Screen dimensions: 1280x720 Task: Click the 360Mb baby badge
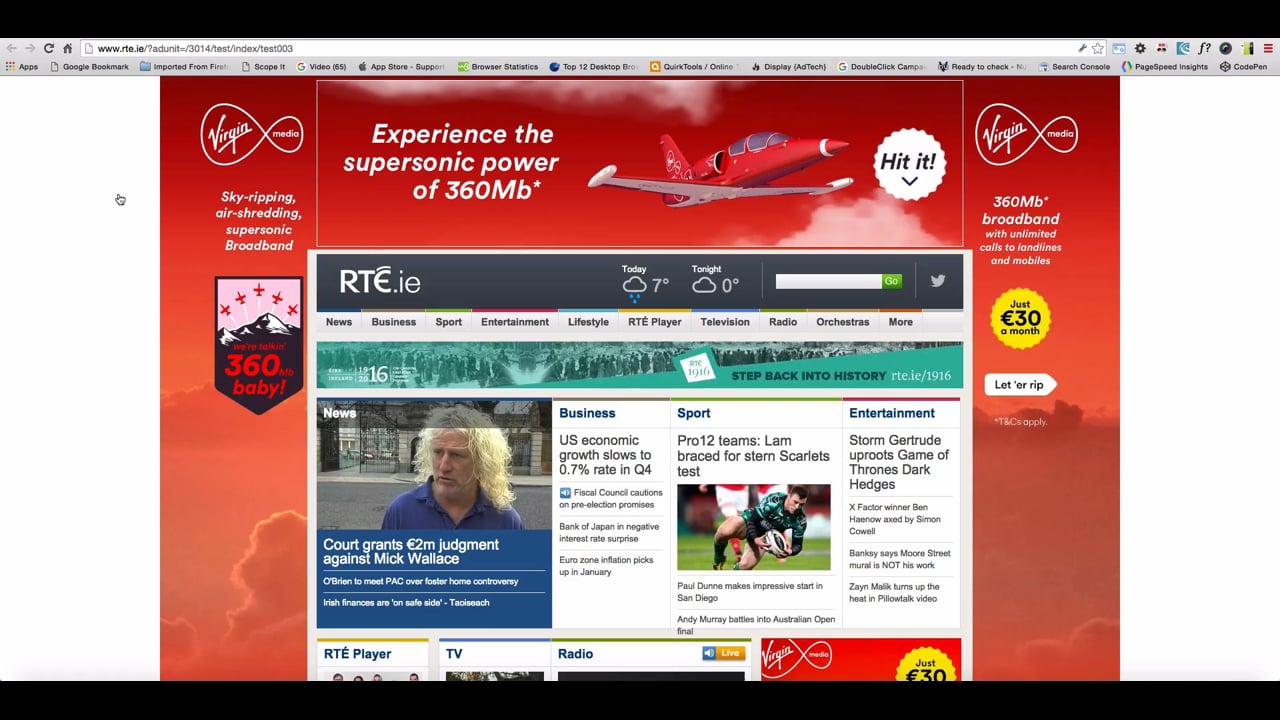tap(259, 345)
